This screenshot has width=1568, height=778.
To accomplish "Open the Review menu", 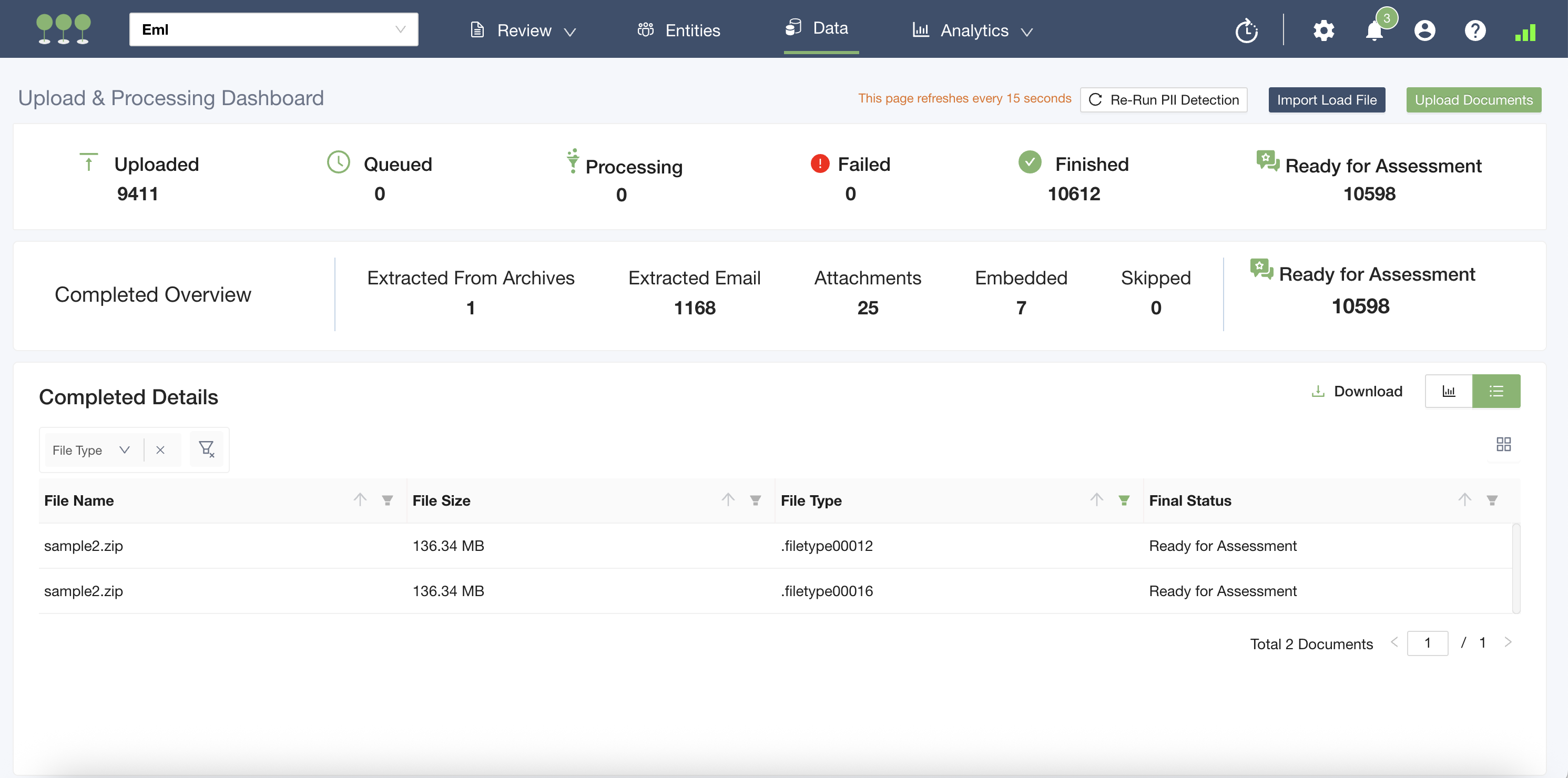I will point(523,30).
